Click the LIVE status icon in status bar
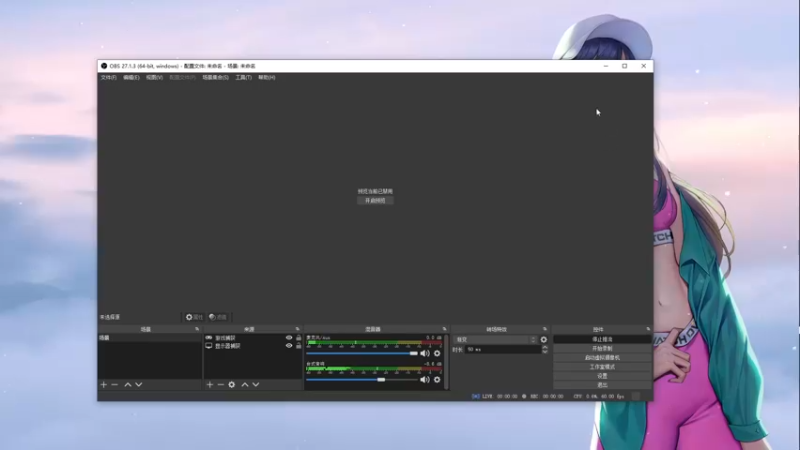The height and width of the screenshot is (450, 800). [476, 396]
